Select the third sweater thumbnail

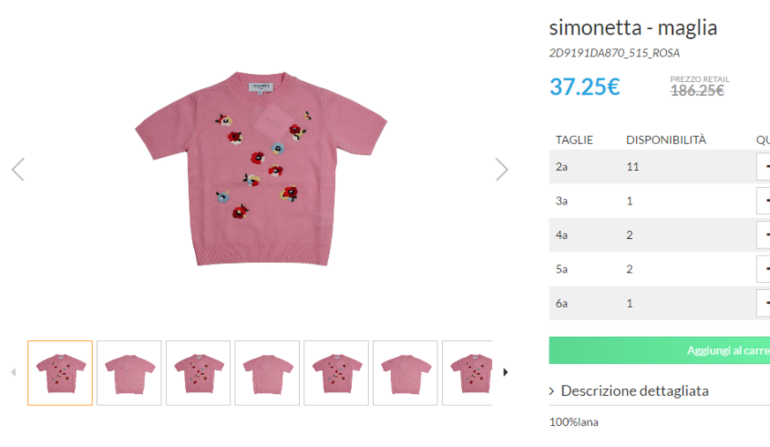pyautogui.click(x=198, y=373)
